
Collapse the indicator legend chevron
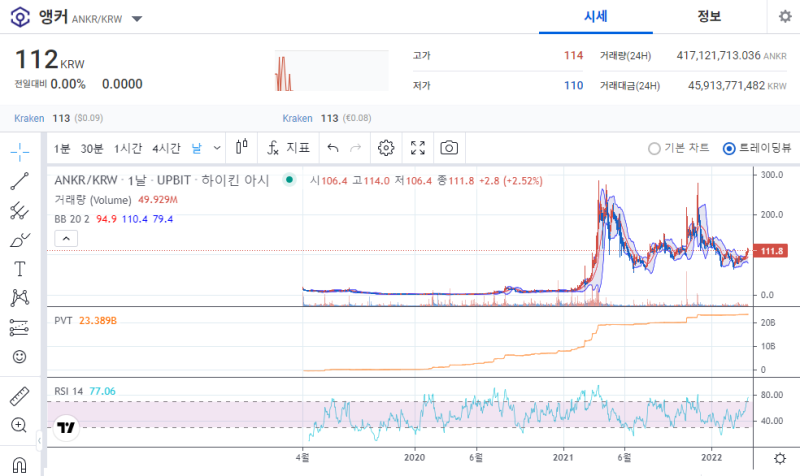pos(66,238)
